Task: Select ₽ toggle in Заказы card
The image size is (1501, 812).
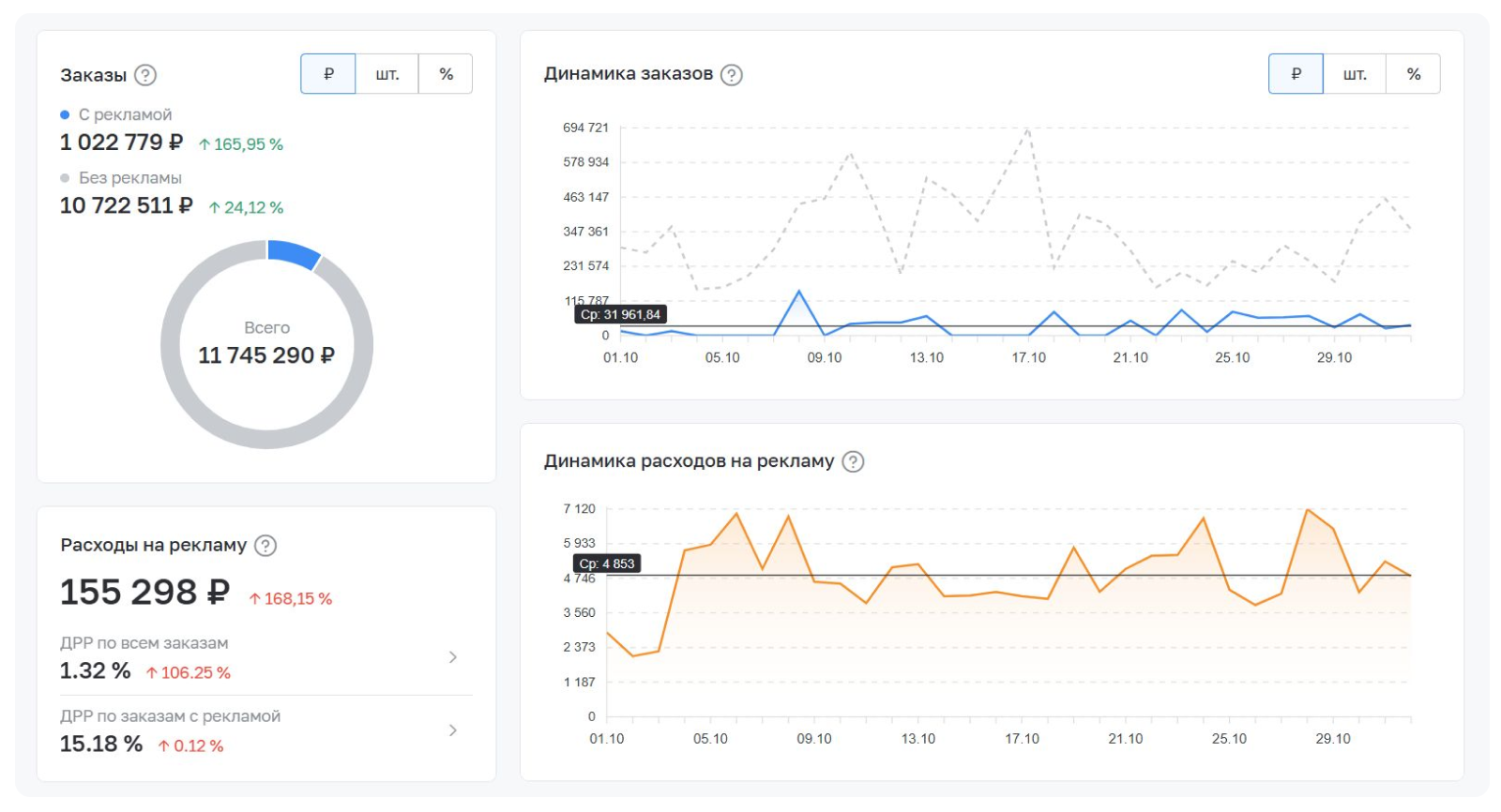Action: (328, 74)
